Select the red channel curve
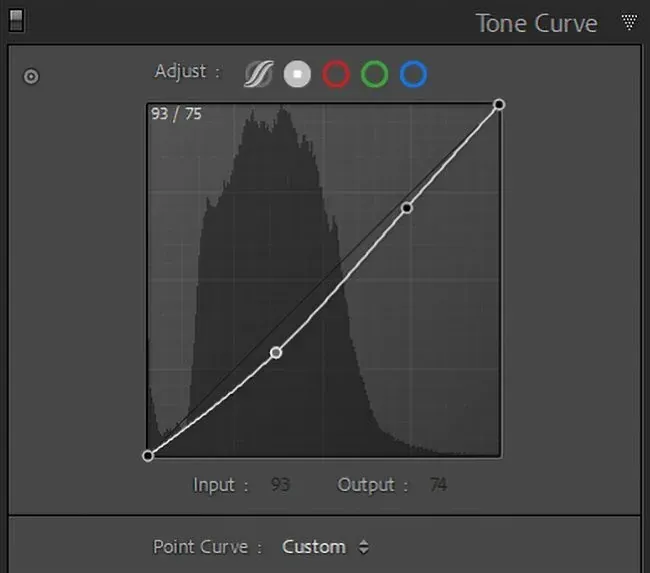 [x=336, y=74]
